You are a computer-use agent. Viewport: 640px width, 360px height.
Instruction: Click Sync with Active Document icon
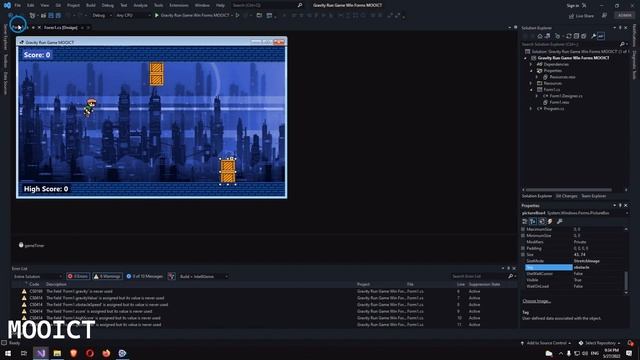tap(569, 36)
